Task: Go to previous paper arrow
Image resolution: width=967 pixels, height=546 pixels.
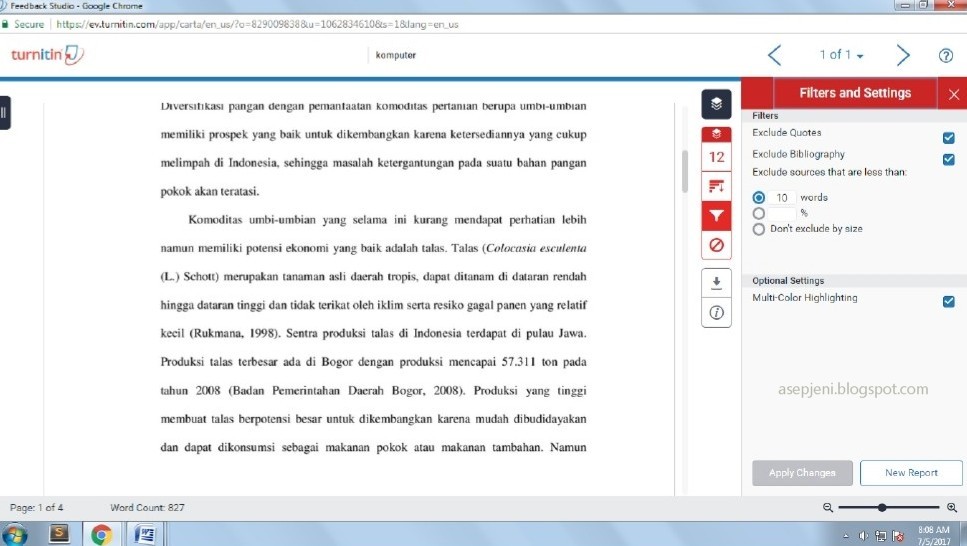Action: coord(775,55)
